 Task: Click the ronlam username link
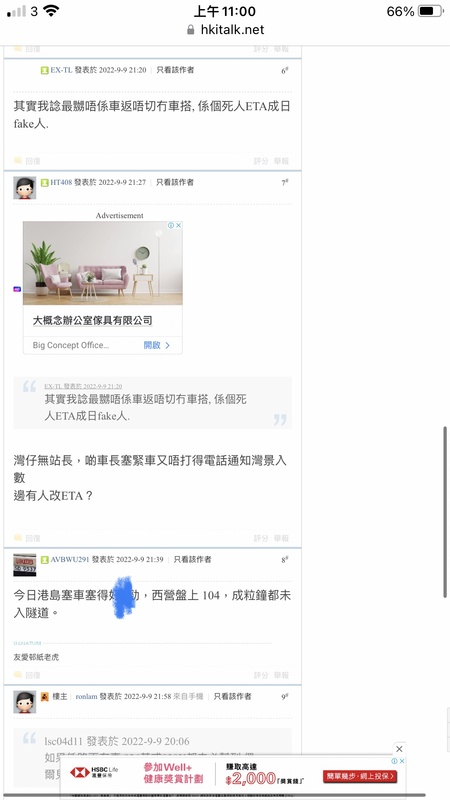point(86,696)
